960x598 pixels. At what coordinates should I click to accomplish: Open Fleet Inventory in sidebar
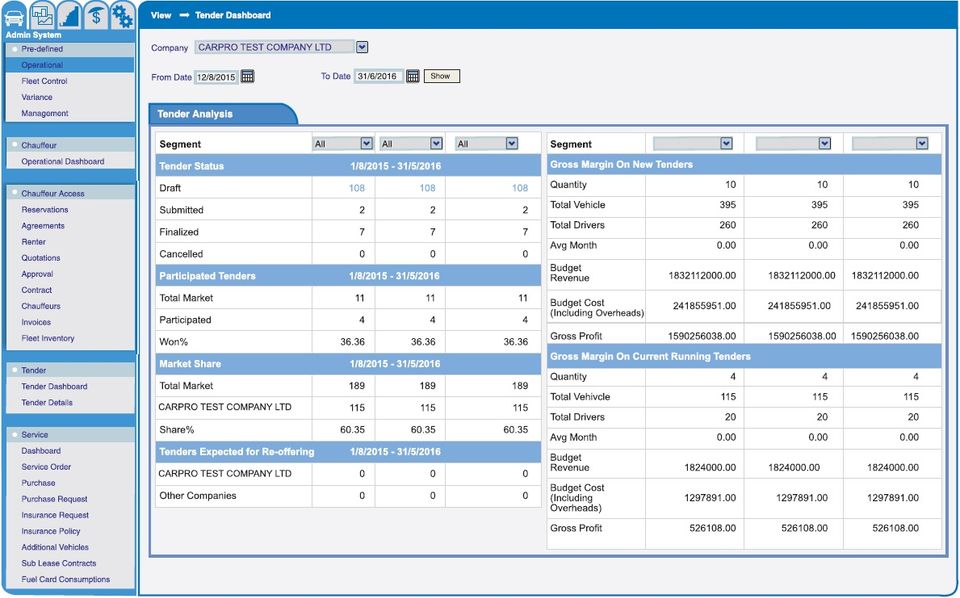48,338
